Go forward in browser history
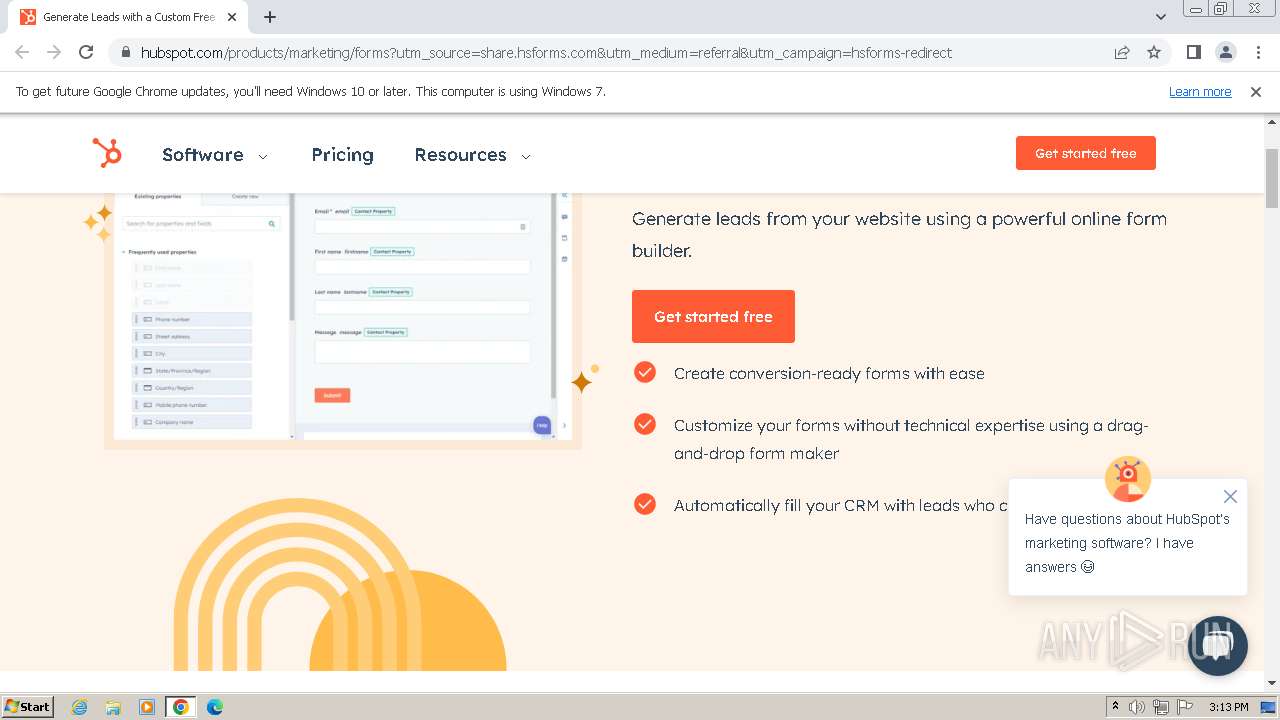This screenshot has height=720, width=1280. click(54, 52)
